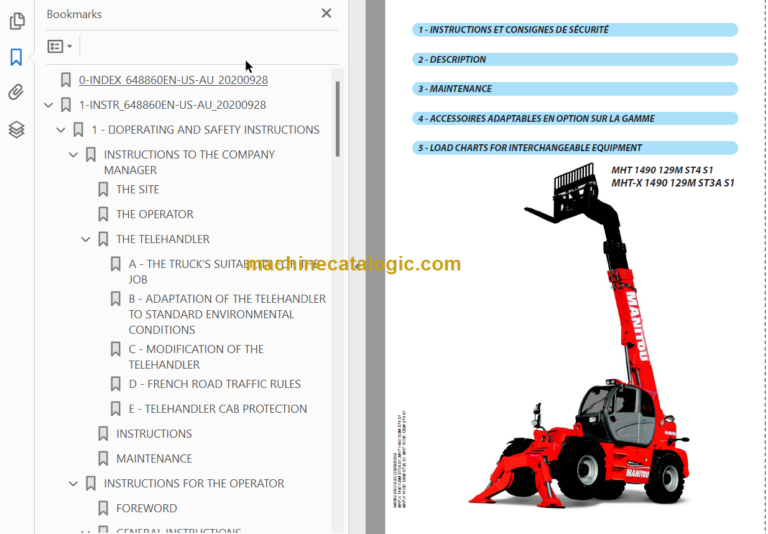Click the bookmarks panel vertical scrollbar
Image resolution: width=768 pixels, height=534 pixels.
tap(337, 119)
